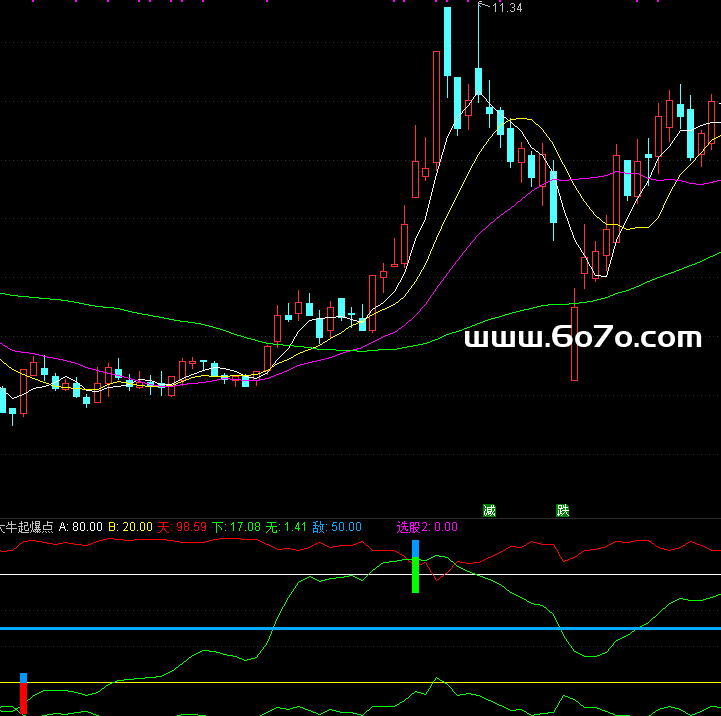Screen dimensions: 721x716
Task: Click the green 下: 17.08 value
Action: click(236, 526)
